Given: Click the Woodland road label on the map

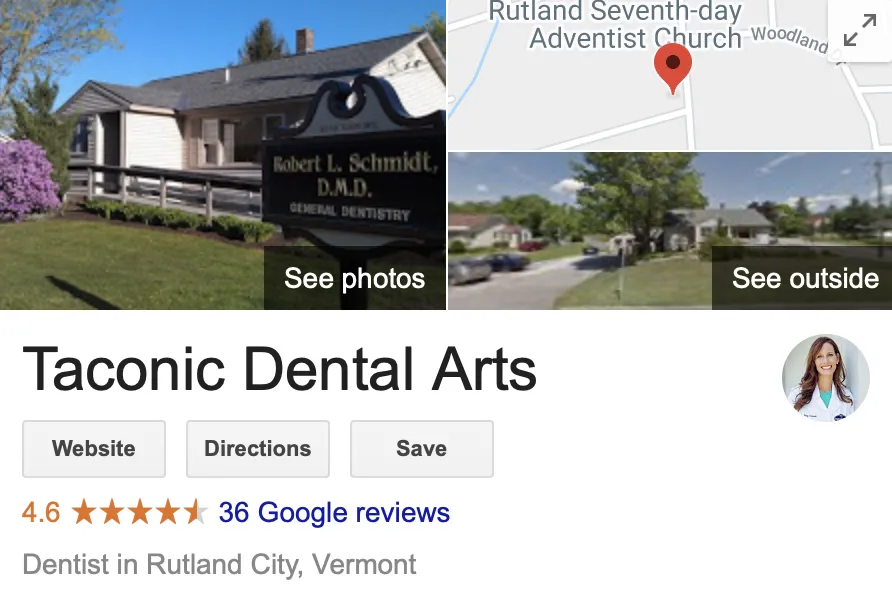Looking at the screenshot, I should (789, 39).
